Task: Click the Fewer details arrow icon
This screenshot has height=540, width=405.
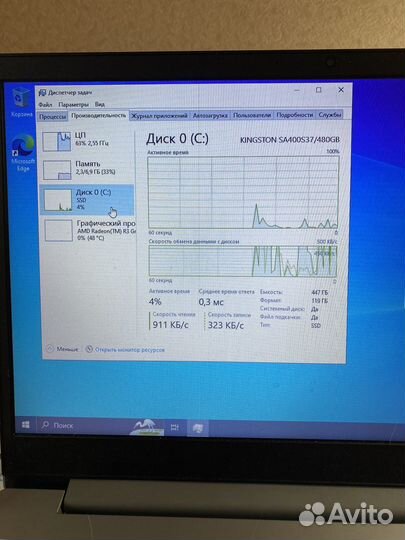Action: [x=50, y=349]
